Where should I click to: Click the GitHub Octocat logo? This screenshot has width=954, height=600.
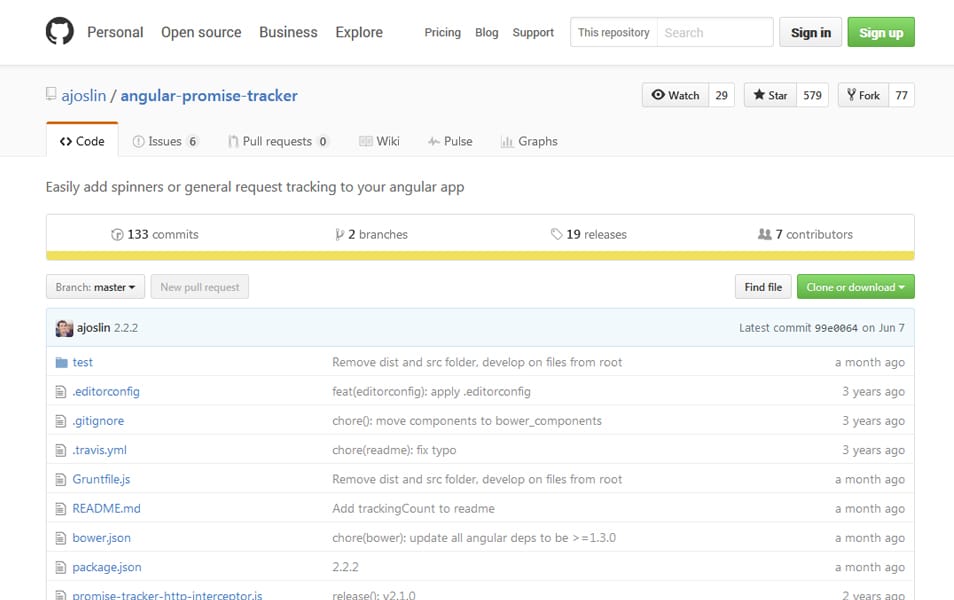(x=60, y=31)
